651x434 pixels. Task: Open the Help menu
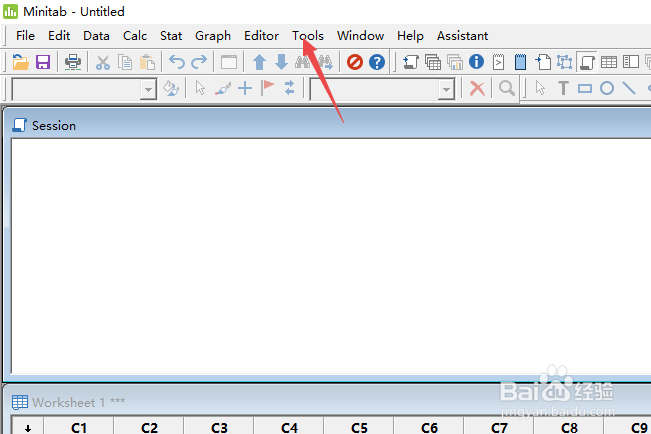[x=410, y=36]
